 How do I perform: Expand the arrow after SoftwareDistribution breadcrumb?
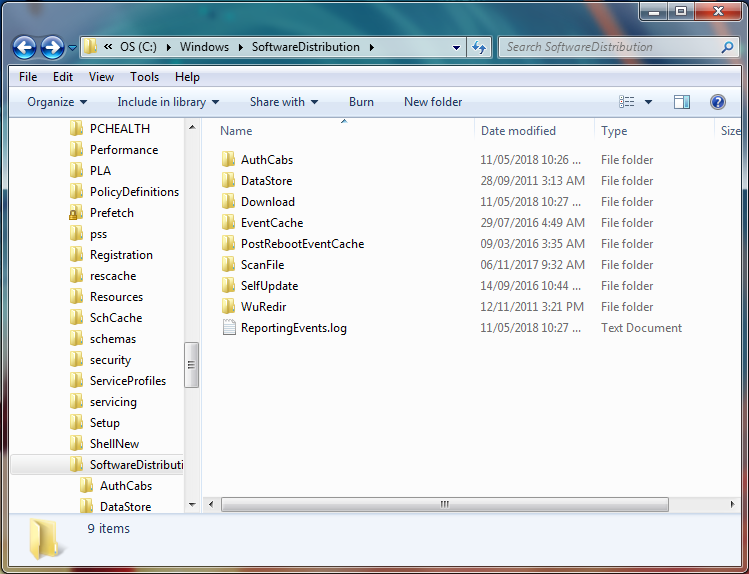click(x=372, y=47)
